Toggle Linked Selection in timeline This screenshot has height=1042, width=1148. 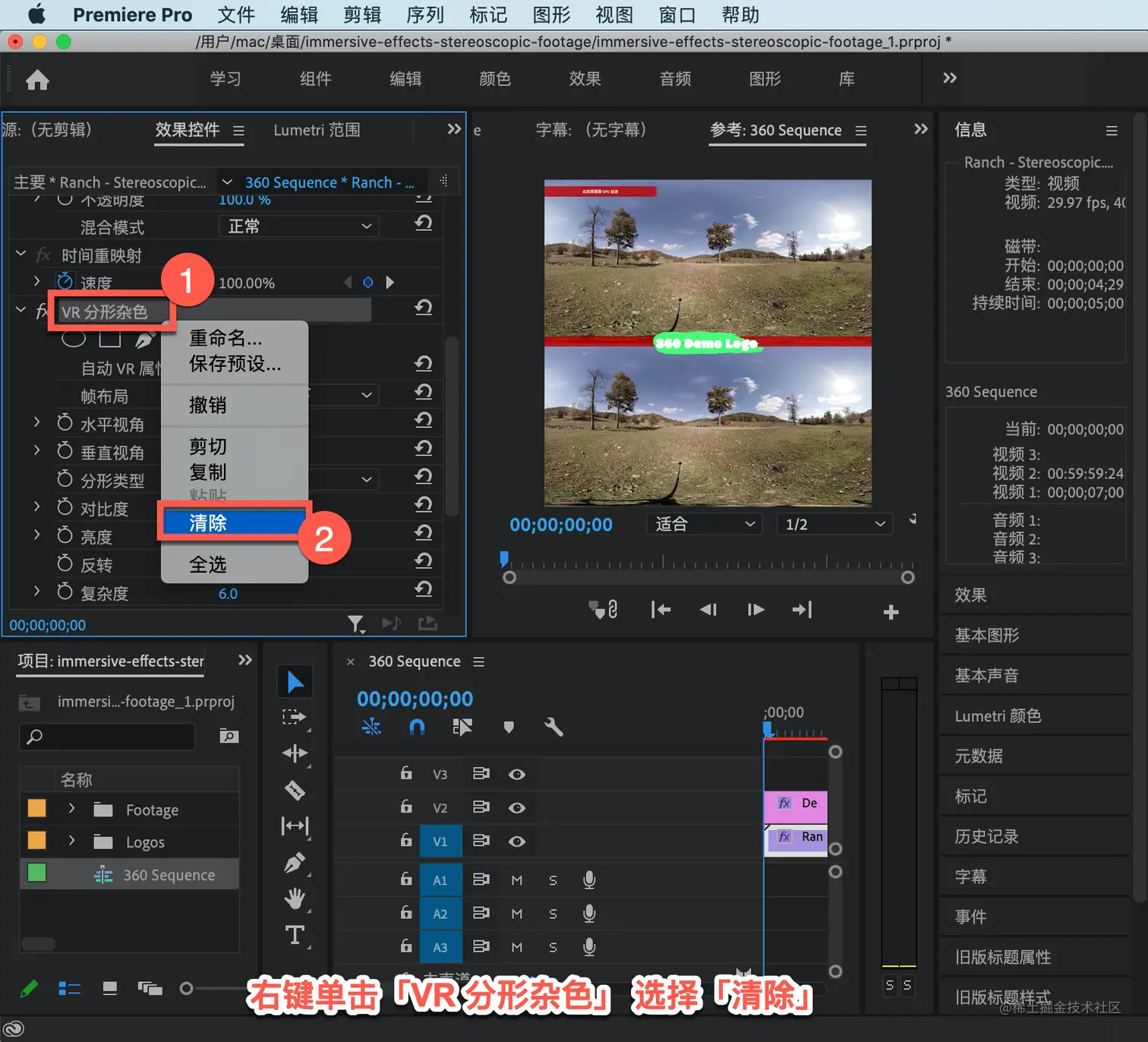point(462,728)
